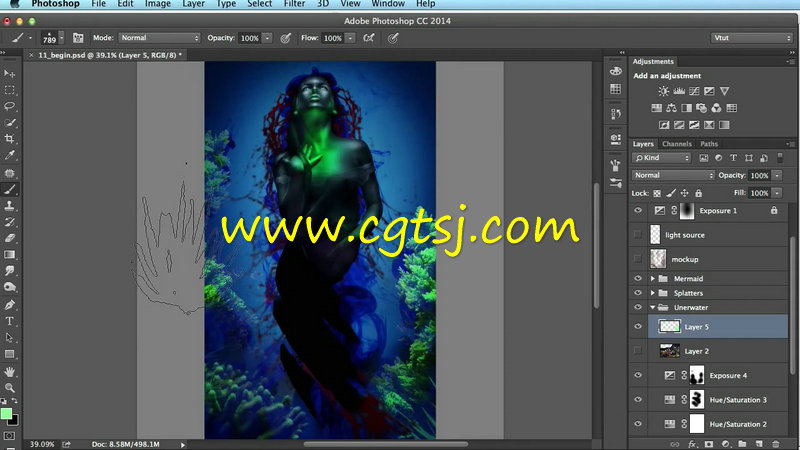Select the History Brush tool
Image resolution: width=800 pixels, height=450 pixels.
click(9, 222)
